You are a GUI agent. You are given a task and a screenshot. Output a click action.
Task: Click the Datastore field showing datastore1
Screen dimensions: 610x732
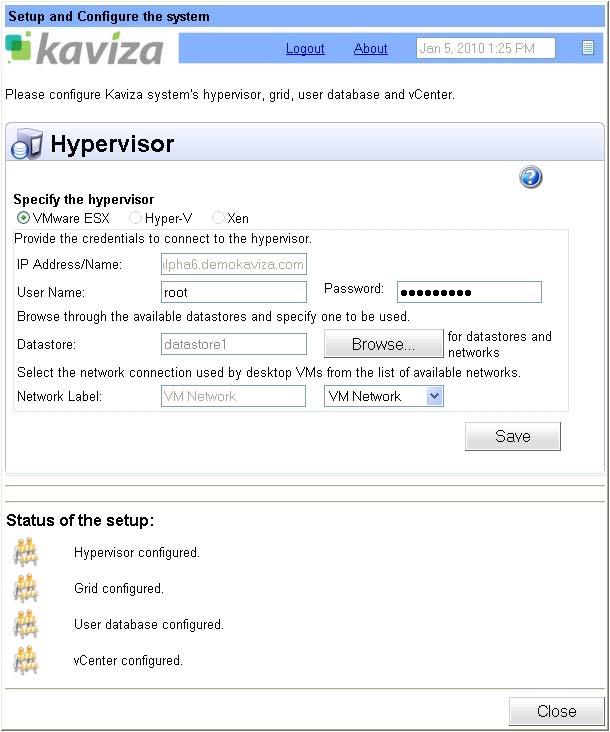pyautogui.click(x=234, y=344)
